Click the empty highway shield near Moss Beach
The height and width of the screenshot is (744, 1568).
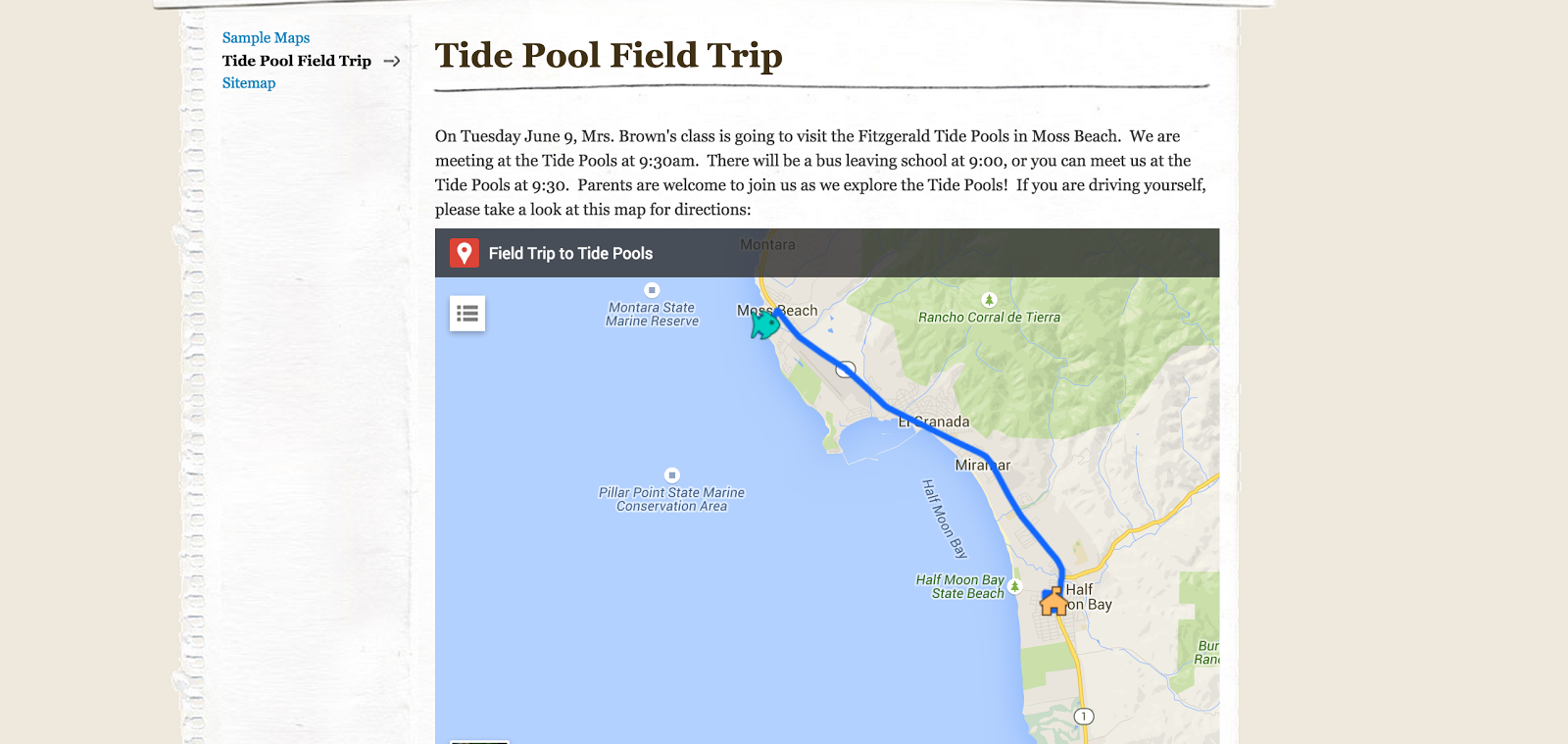coord(846,370)
